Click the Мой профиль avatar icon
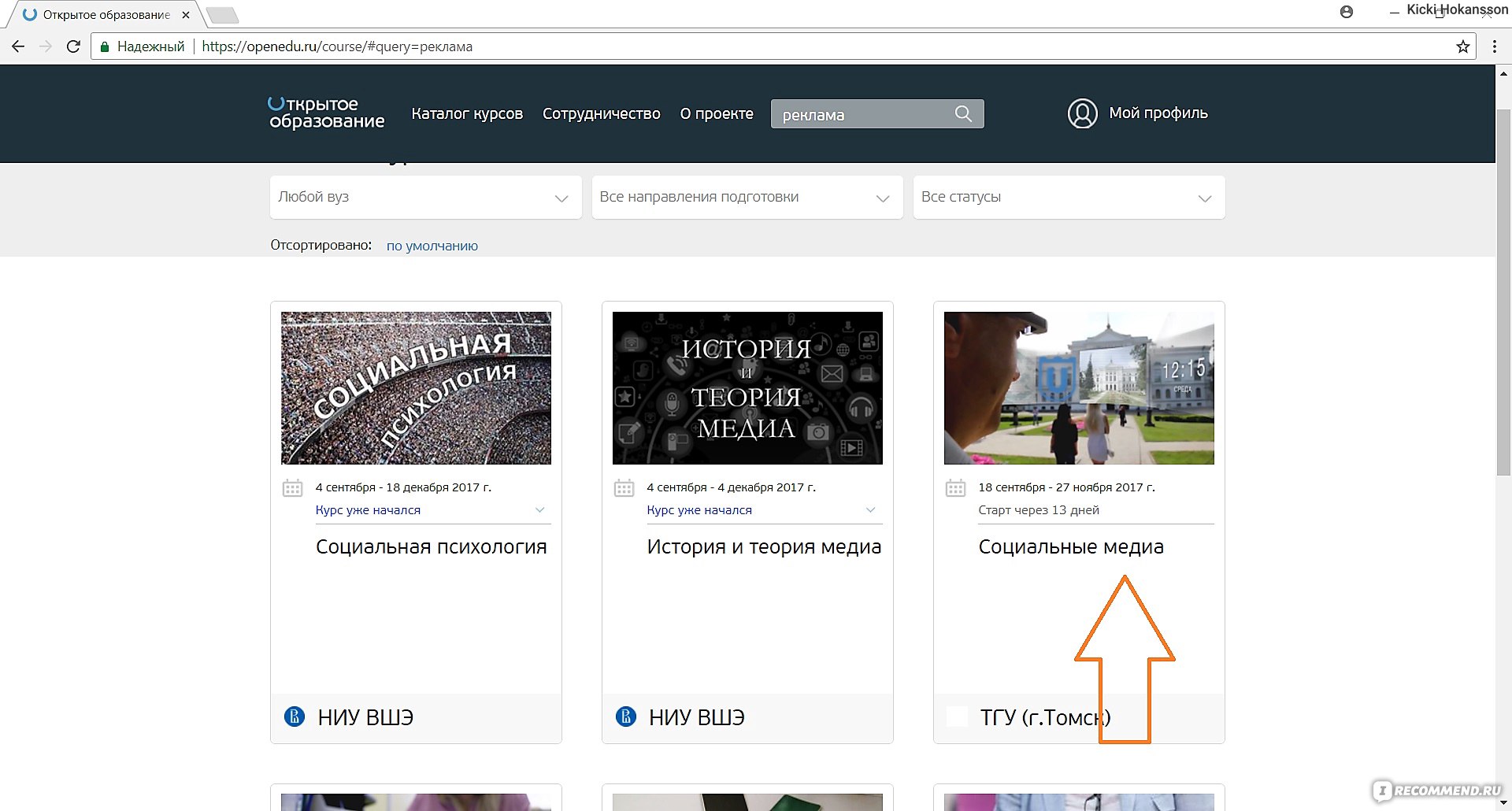This screenshot has width=1512, height=811. 1082,113
